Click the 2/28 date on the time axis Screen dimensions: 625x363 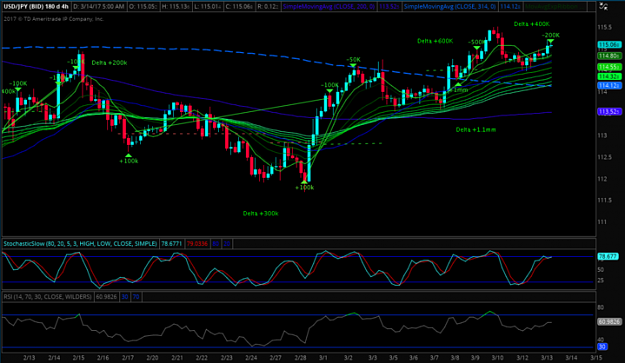(x=300, y=358)
